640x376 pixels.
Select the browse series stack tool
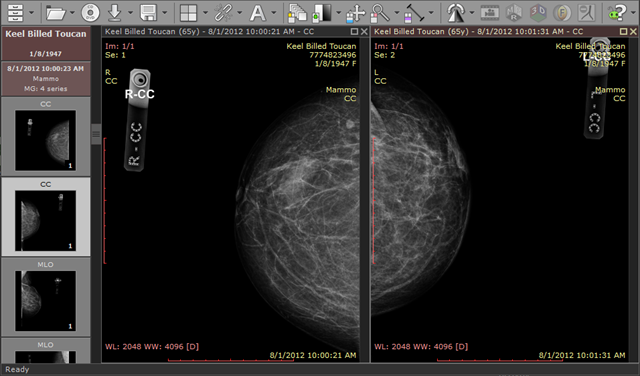(297, 13)
